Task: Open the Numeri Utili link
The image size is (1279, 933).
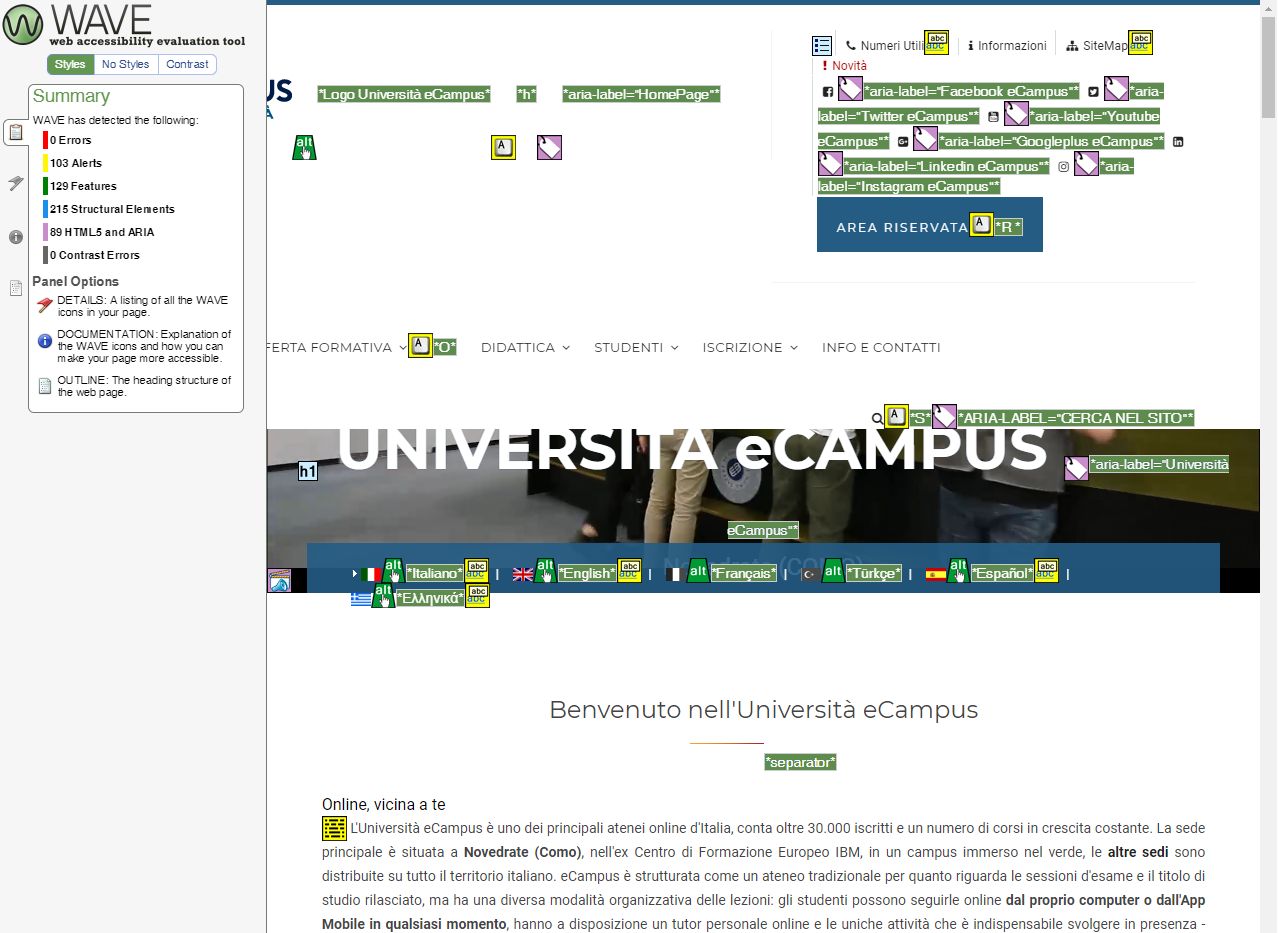Action: tap(886, 46)
